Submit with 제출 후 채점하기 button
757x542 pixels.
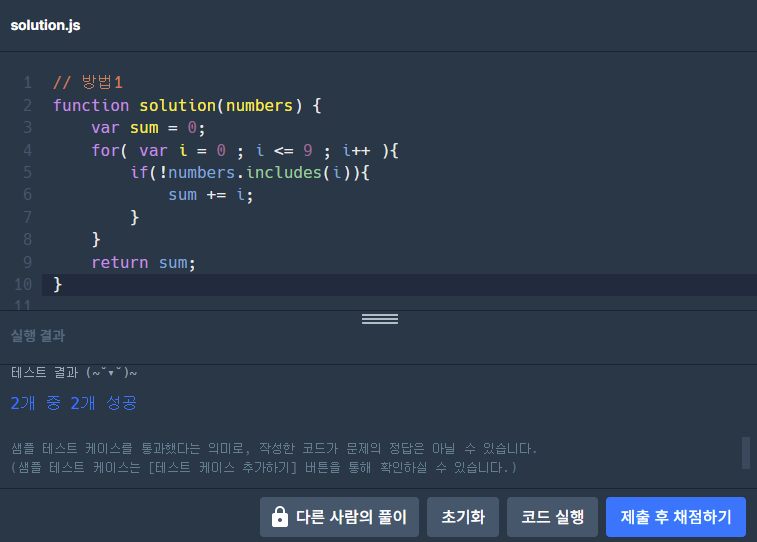click(676, 517)
